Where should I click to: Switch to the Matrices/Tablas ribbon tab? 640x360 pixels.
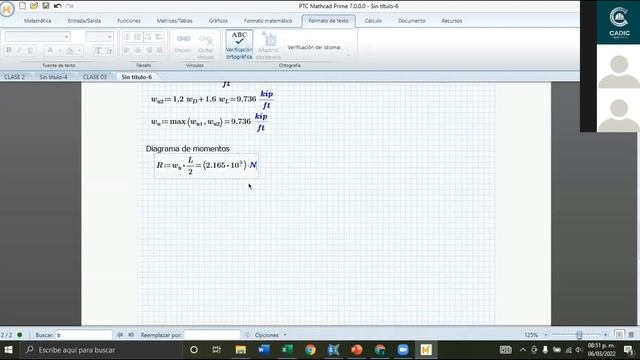[x=175, y=21]
